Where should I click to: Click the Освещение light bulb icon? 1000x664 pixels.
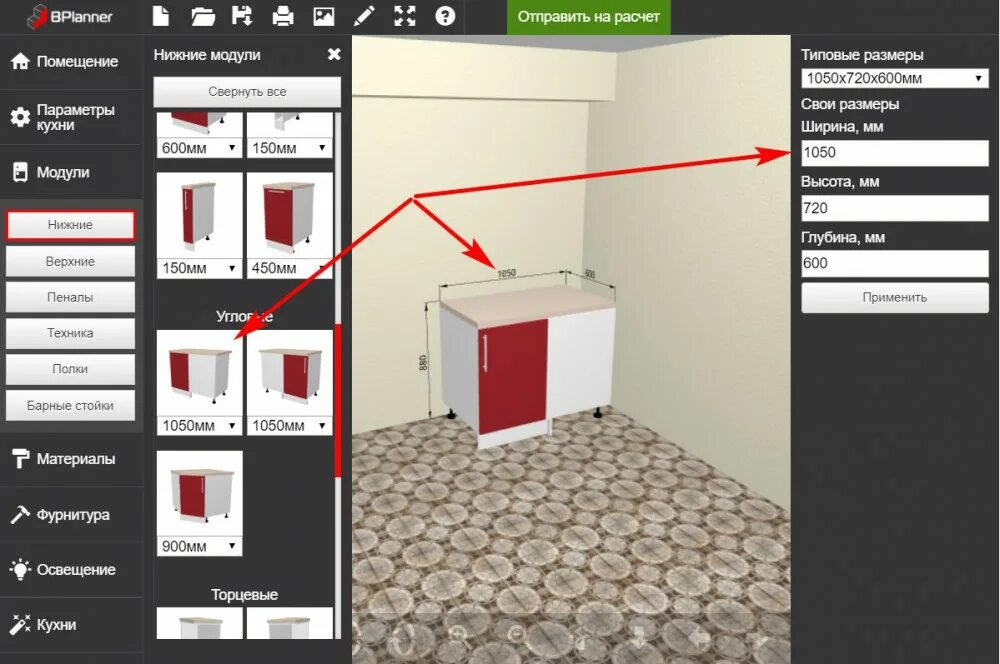(x=20, y=569)
